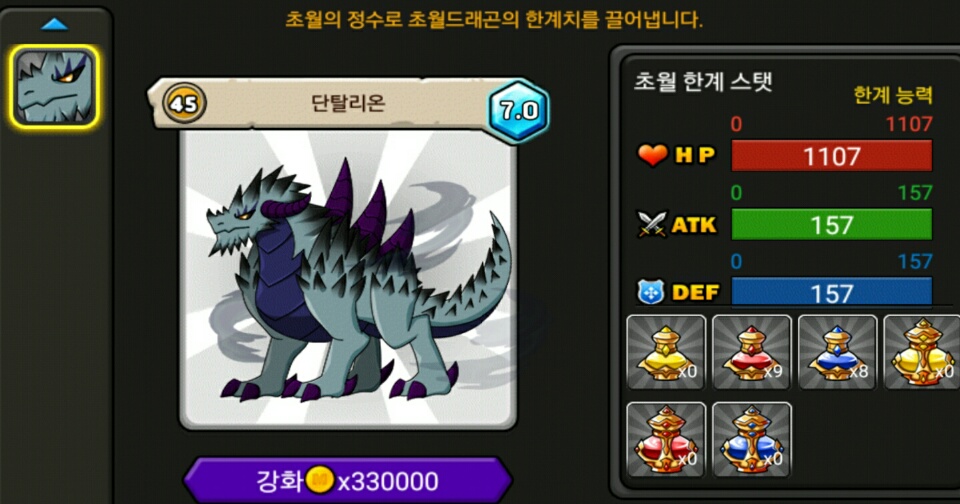
Task: Click the 한계 능력 label
Action: pos(893,95)
